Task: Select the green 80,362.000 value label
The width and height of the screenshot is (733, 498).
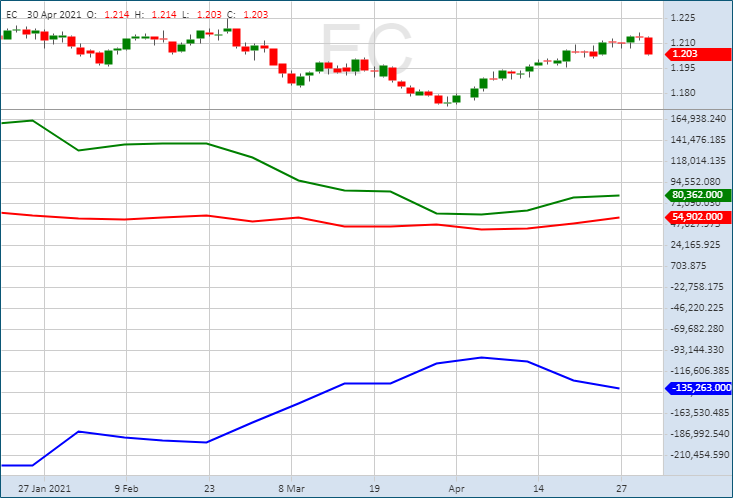Action: (x=697, y=196)
